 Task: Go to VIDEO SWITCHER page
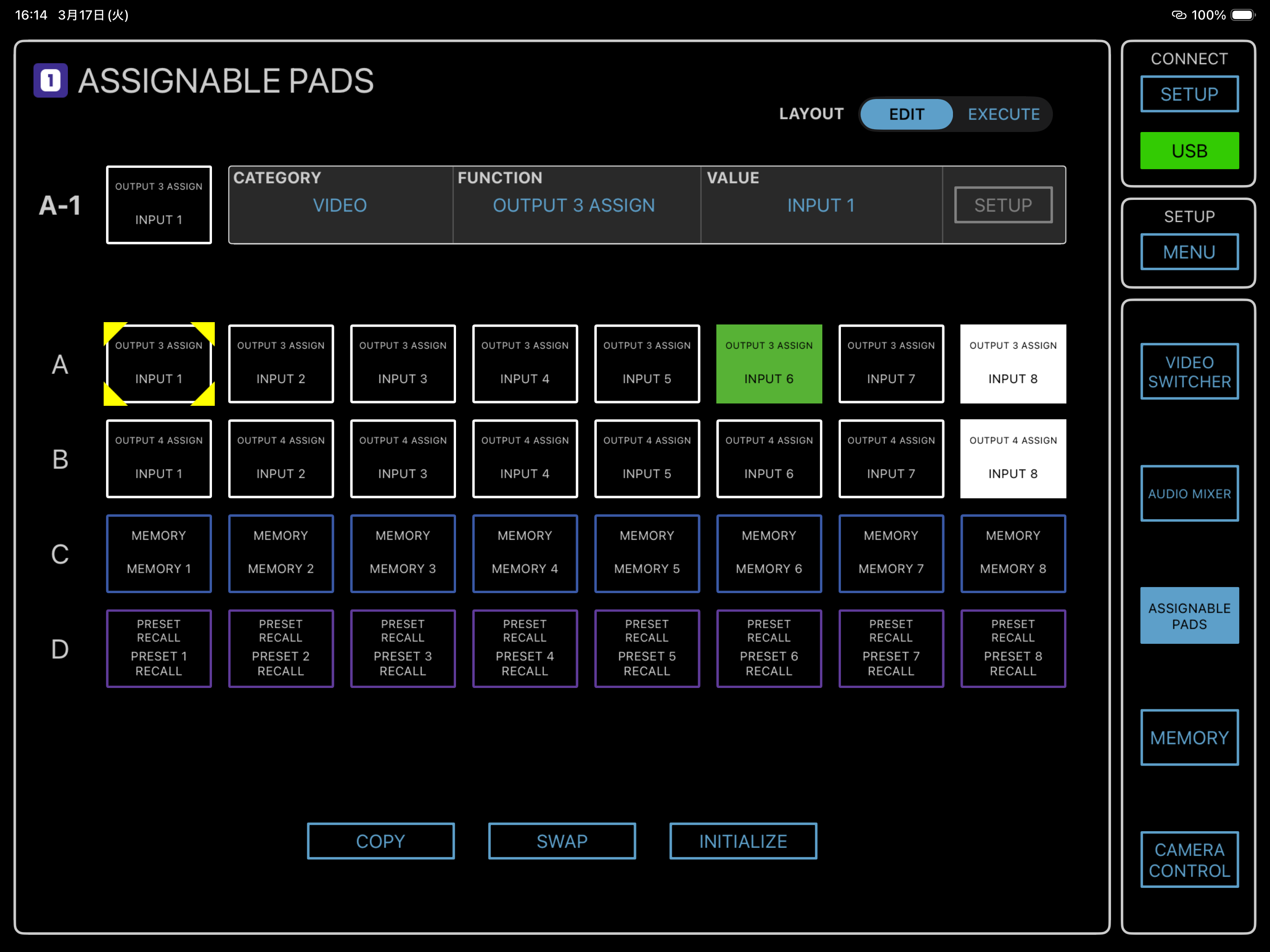click(1189, 371)
